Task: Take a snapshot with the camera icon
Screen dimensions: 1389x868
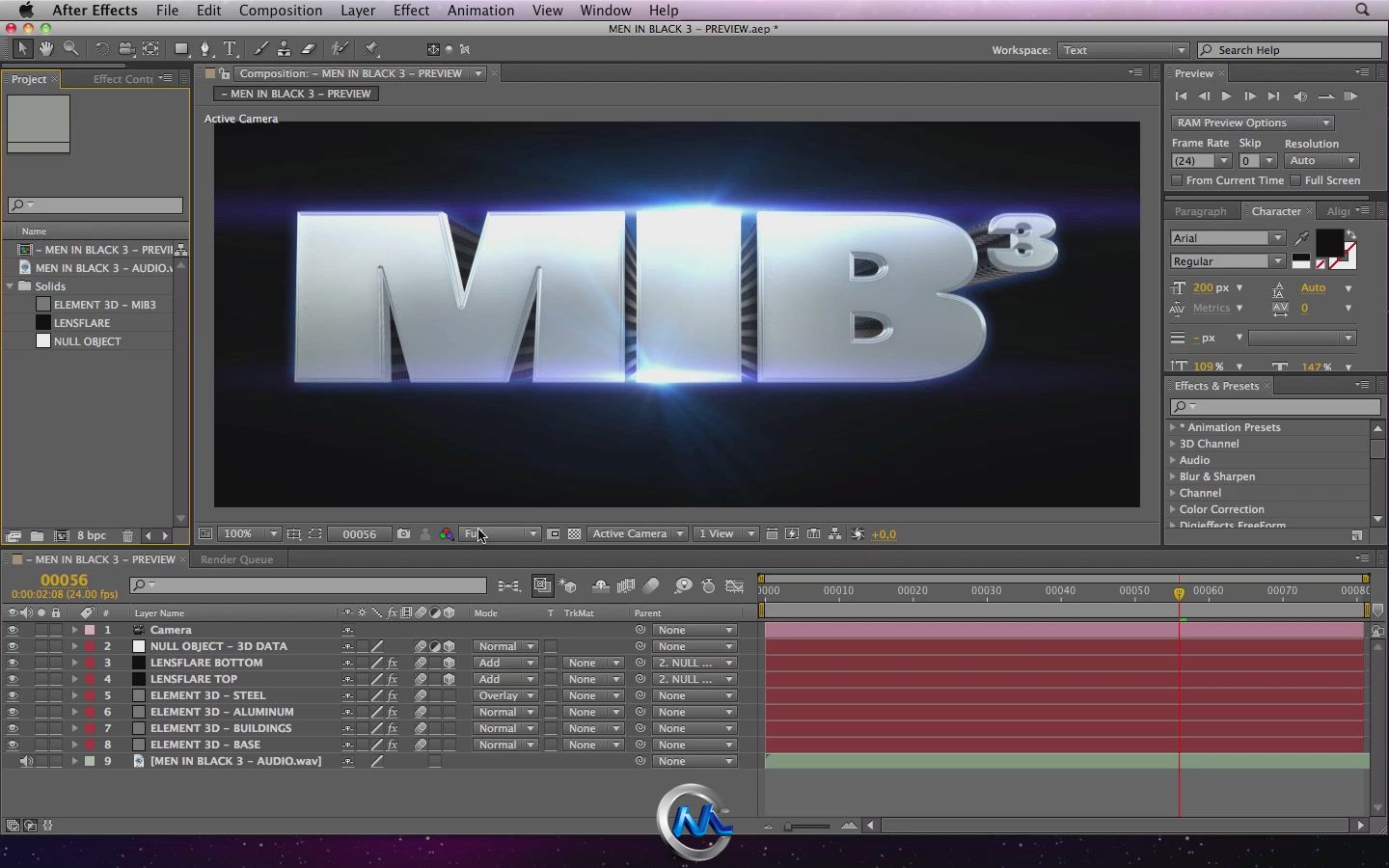Action: [x=403, y=534]
